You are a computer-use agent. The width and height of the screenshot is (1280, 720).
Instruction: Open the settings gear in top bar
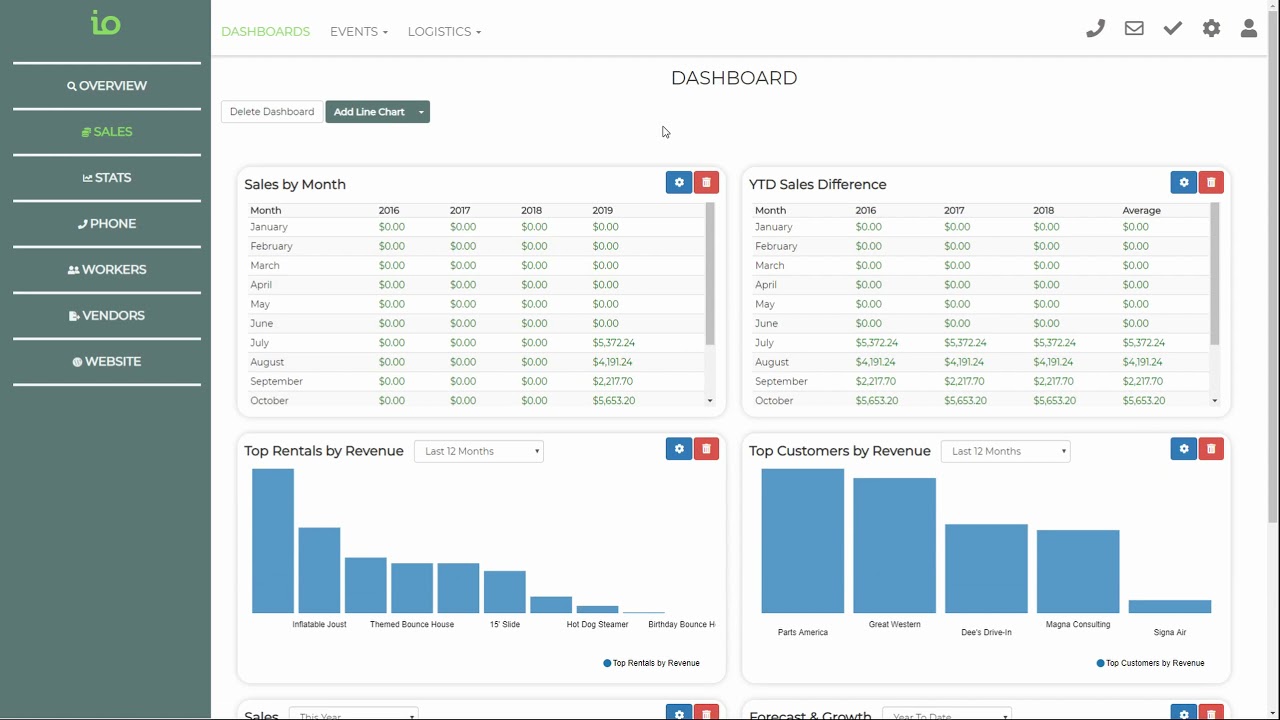tap(1211, 29)
